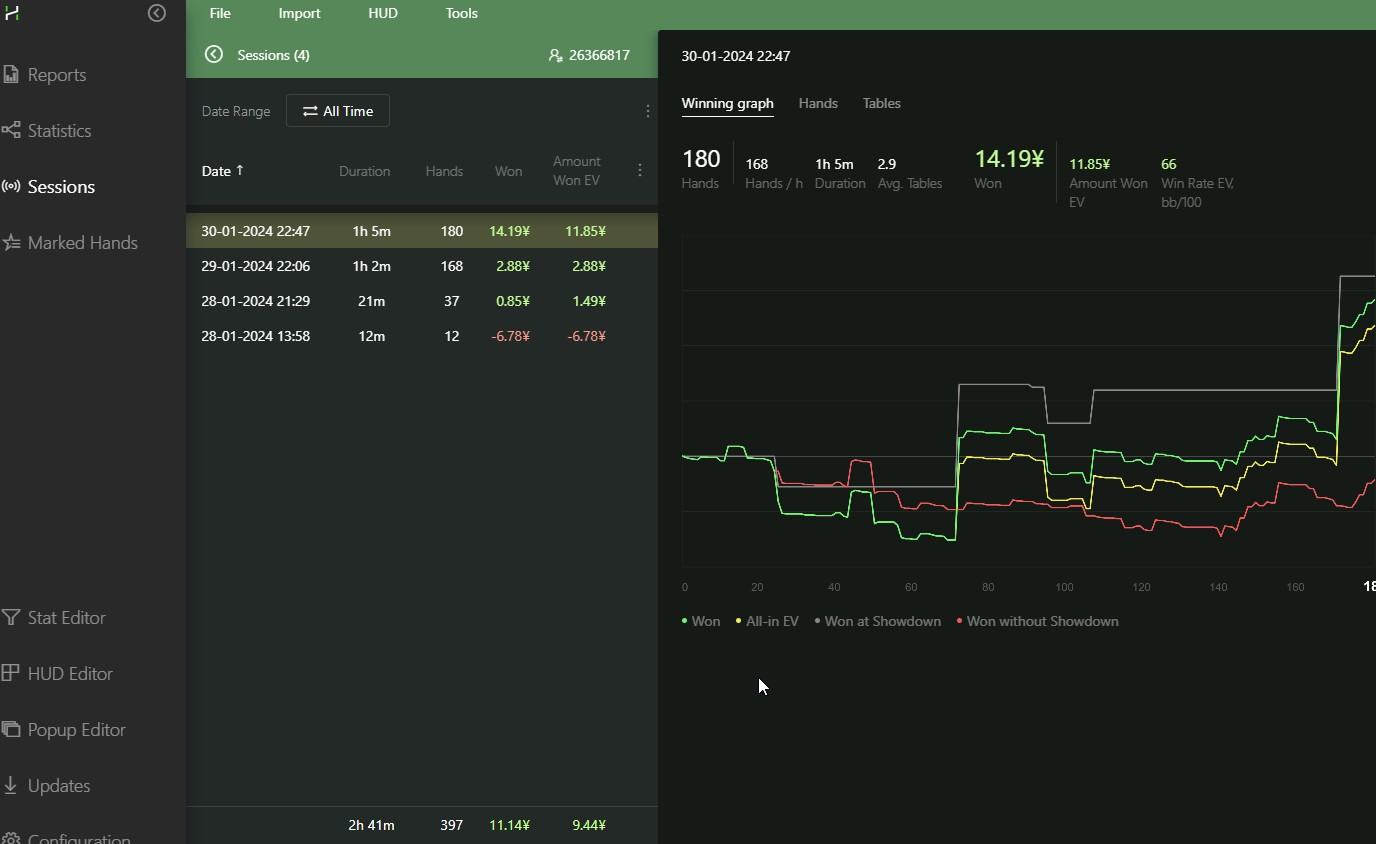1376x844 pixels.
Task: Click the 14.19¥ Won summary figure
Action: pyautogui.click(x=1009, y=159)
